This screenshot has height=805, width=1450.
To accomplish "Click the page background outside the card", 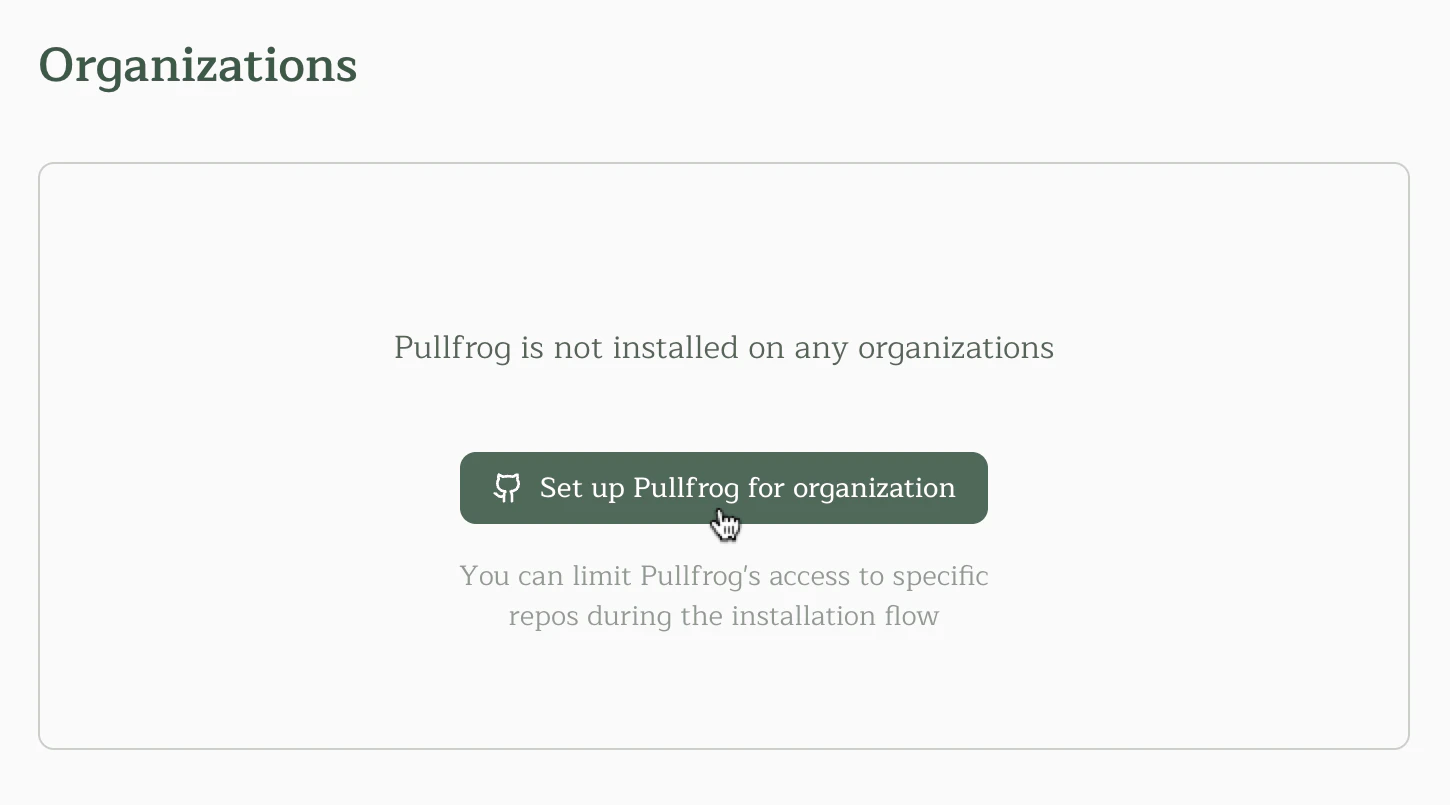I will pos(723,780).
